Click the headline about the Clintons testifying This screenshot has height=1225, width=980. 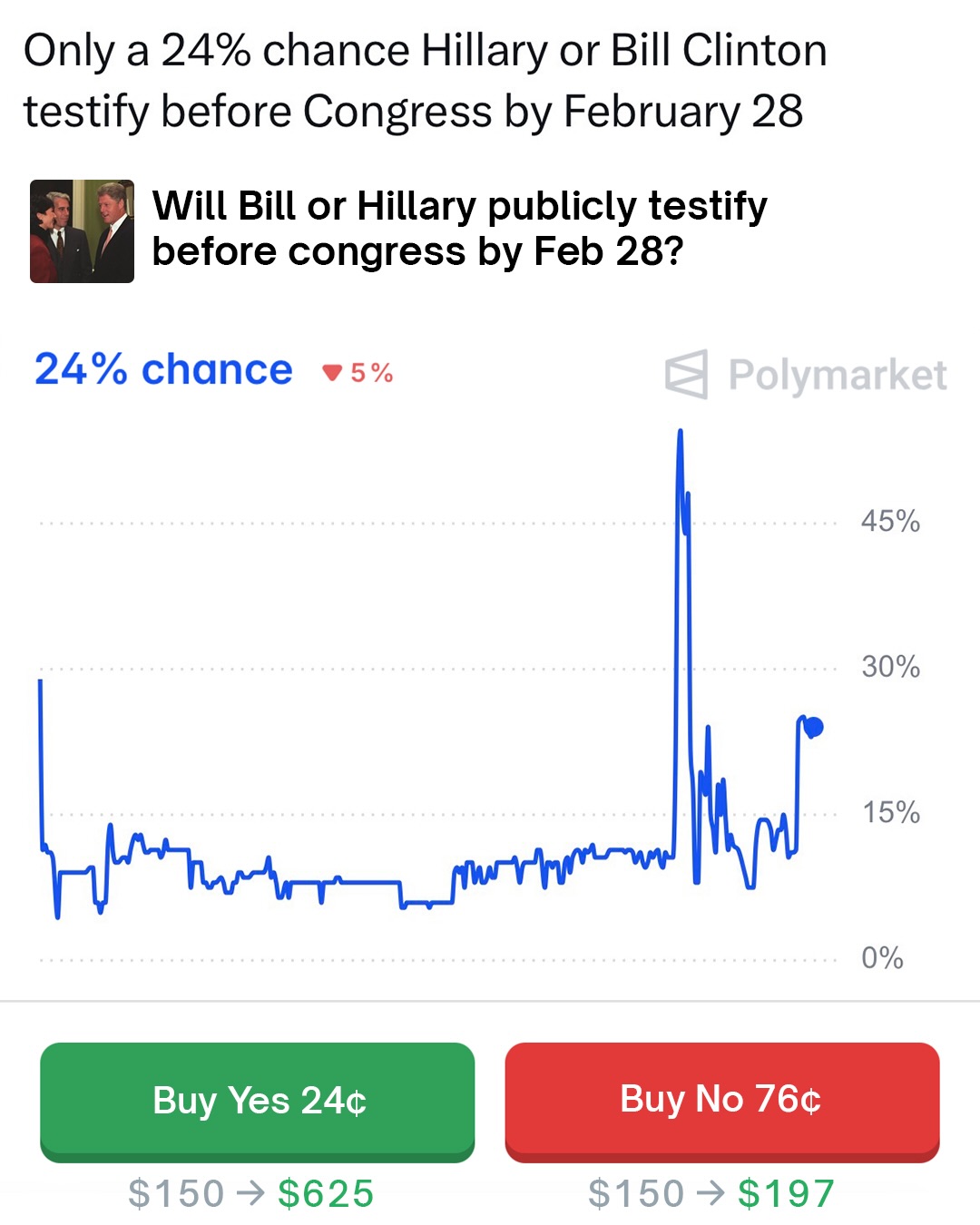[x=425, y=81]
